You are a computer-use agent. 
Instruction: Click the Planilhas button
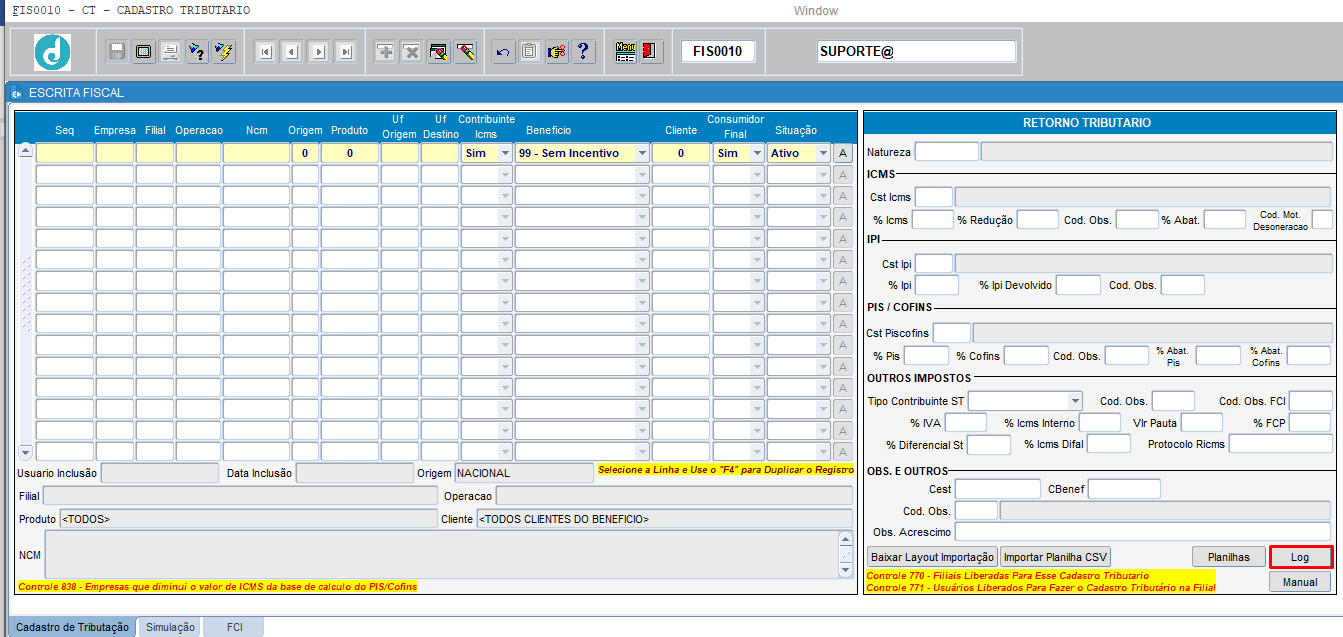tap(1229, 557)
